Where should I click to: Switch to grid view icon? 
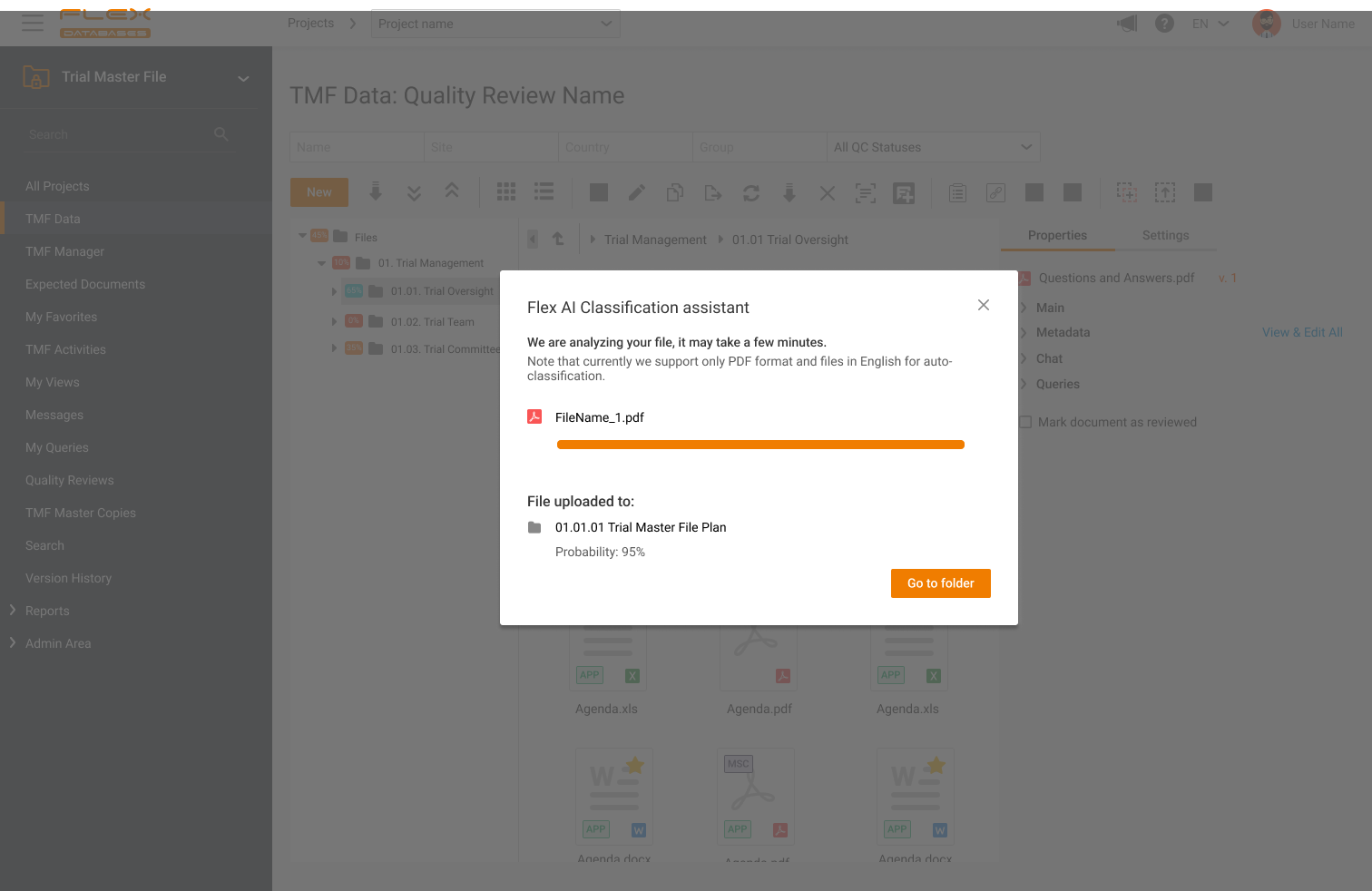(506, 192)
